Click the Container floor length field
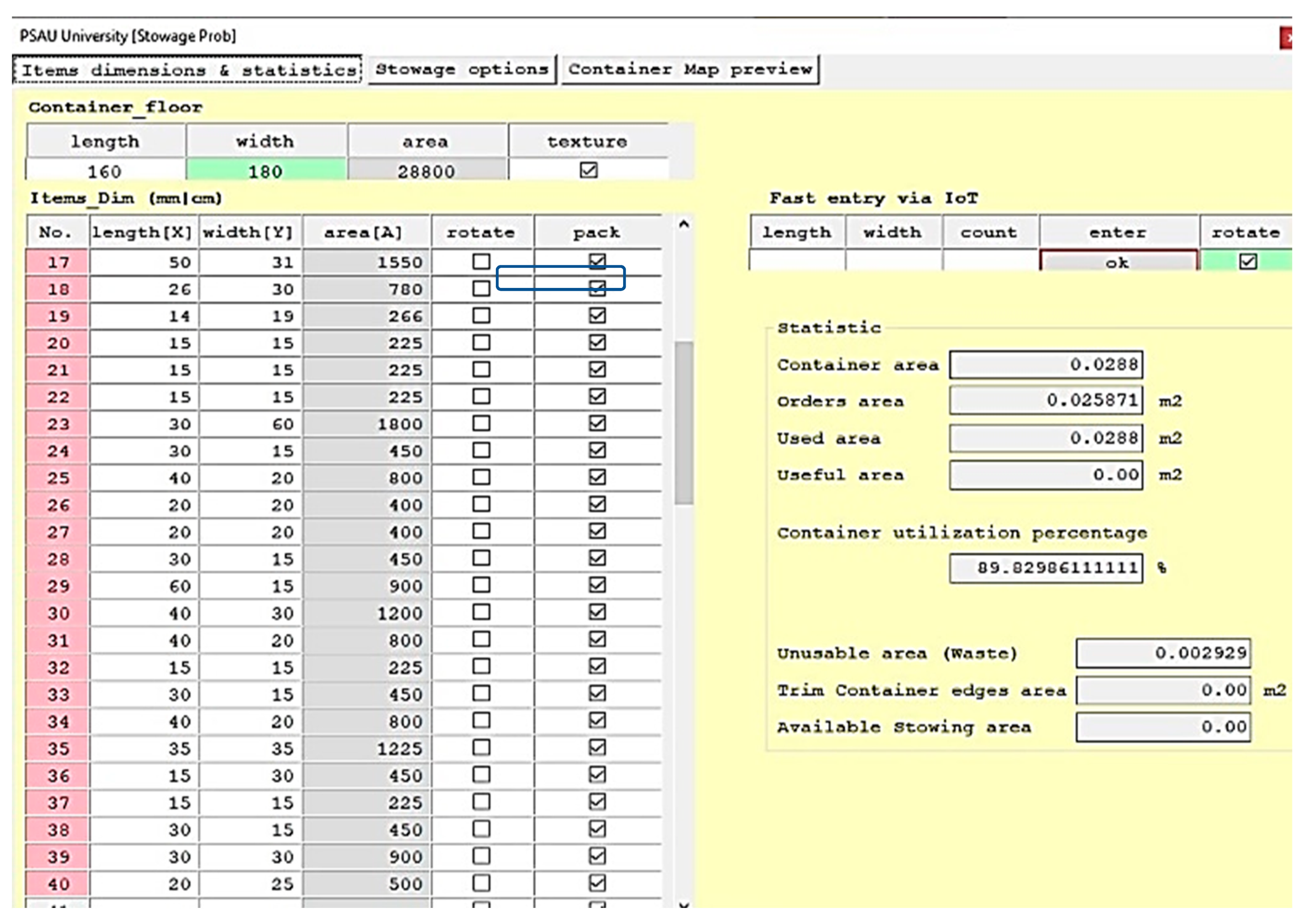Viewport: 1304px width, 924px height. point(105,171)
